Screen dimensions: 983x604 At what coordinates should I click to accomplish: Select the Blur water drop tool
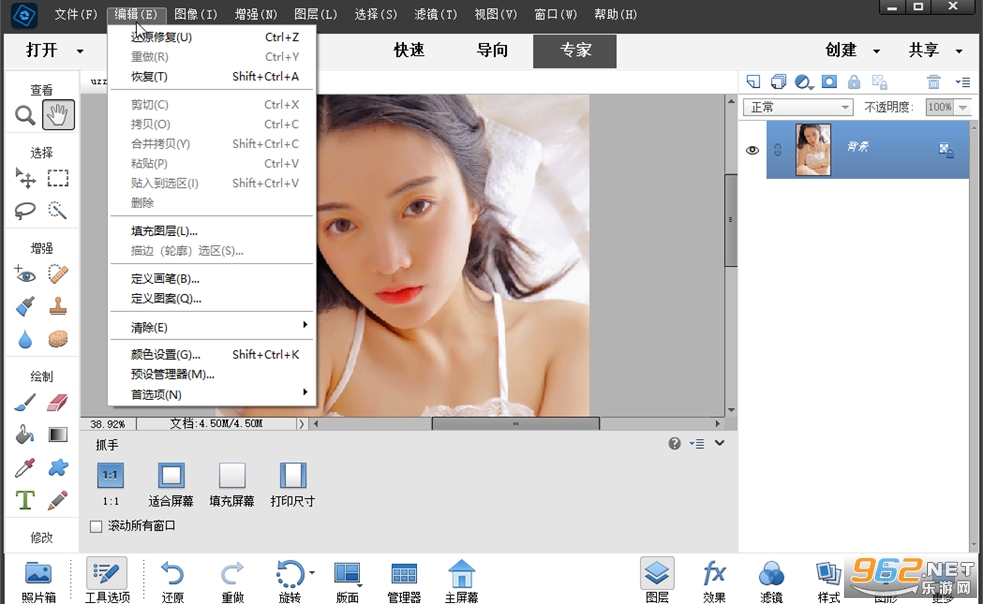pyautogui.click(x=25, y=339)
